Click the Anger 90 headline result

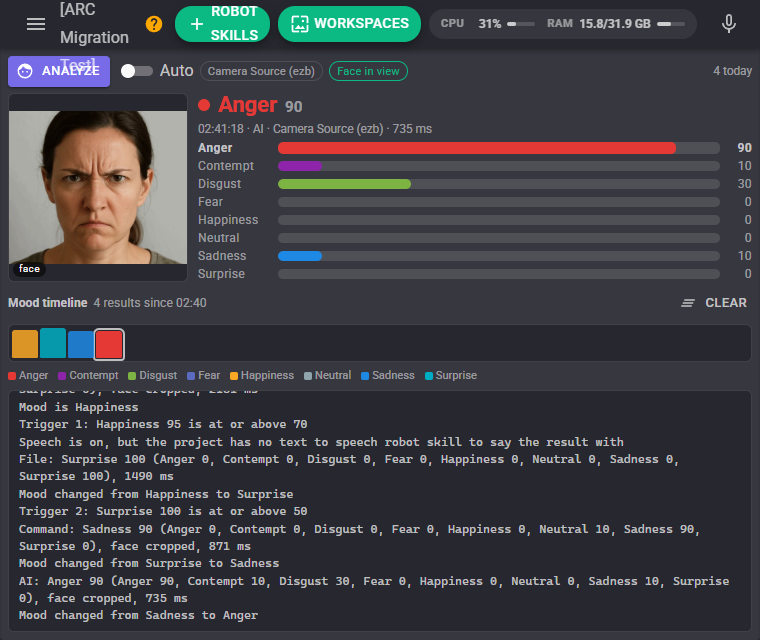tap(251, 105)
